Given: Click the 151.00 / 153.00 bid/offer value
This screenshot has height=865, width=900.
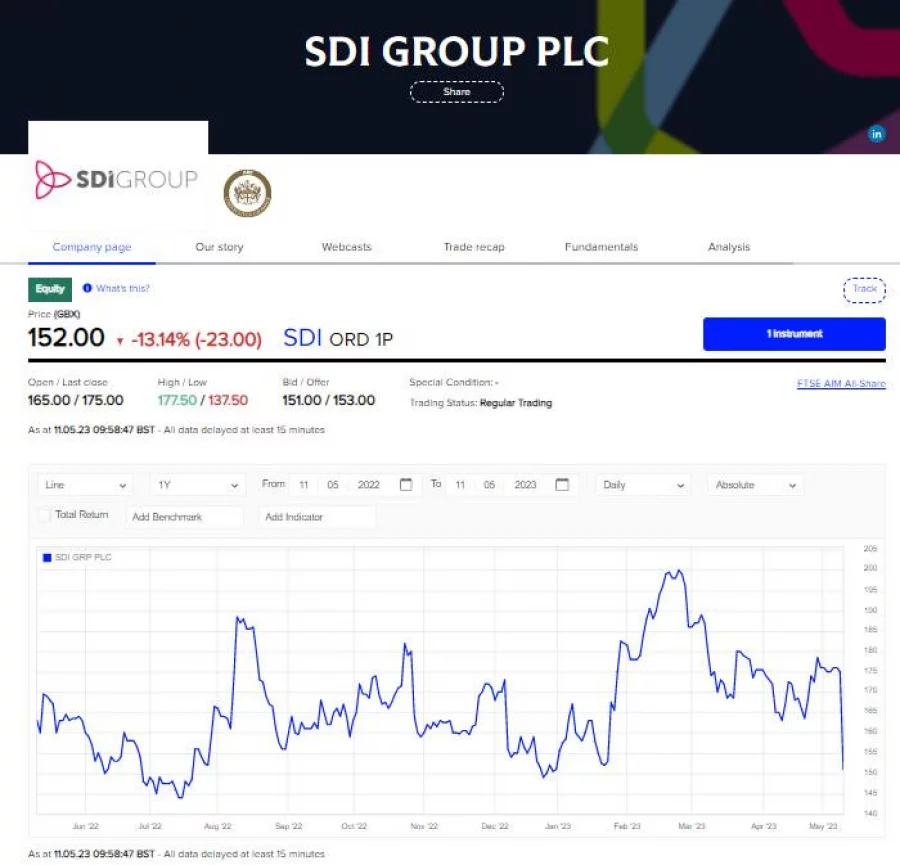Looking at the screenshot, I should pyautogui.click(x=328, y=400).
